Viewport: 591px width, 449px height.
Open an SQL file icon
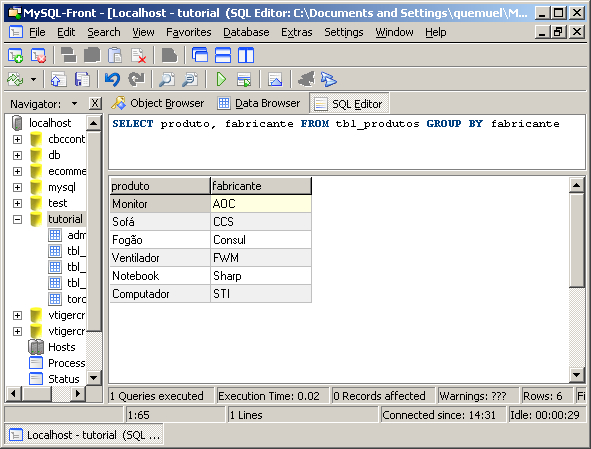tap(58, 80)
